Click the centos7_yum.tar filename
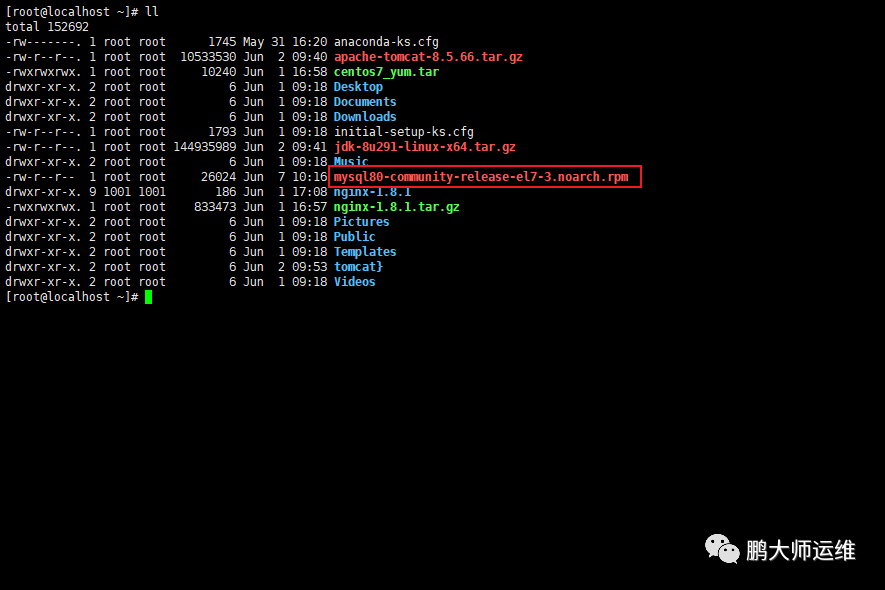The height and width of the screenshot is (590, 885). (386, 72)
